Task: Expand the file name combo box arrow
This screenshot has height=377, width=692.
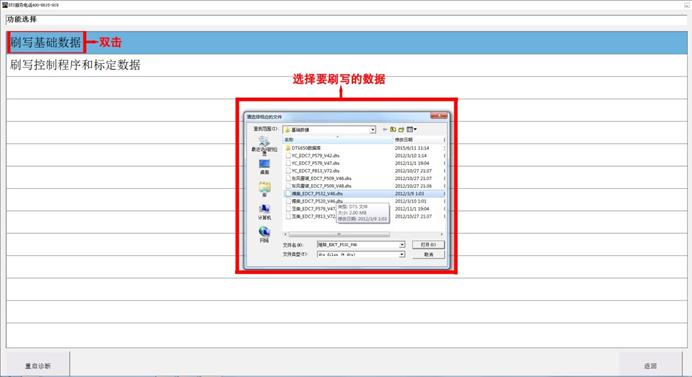Action: [x=402, y=245]
